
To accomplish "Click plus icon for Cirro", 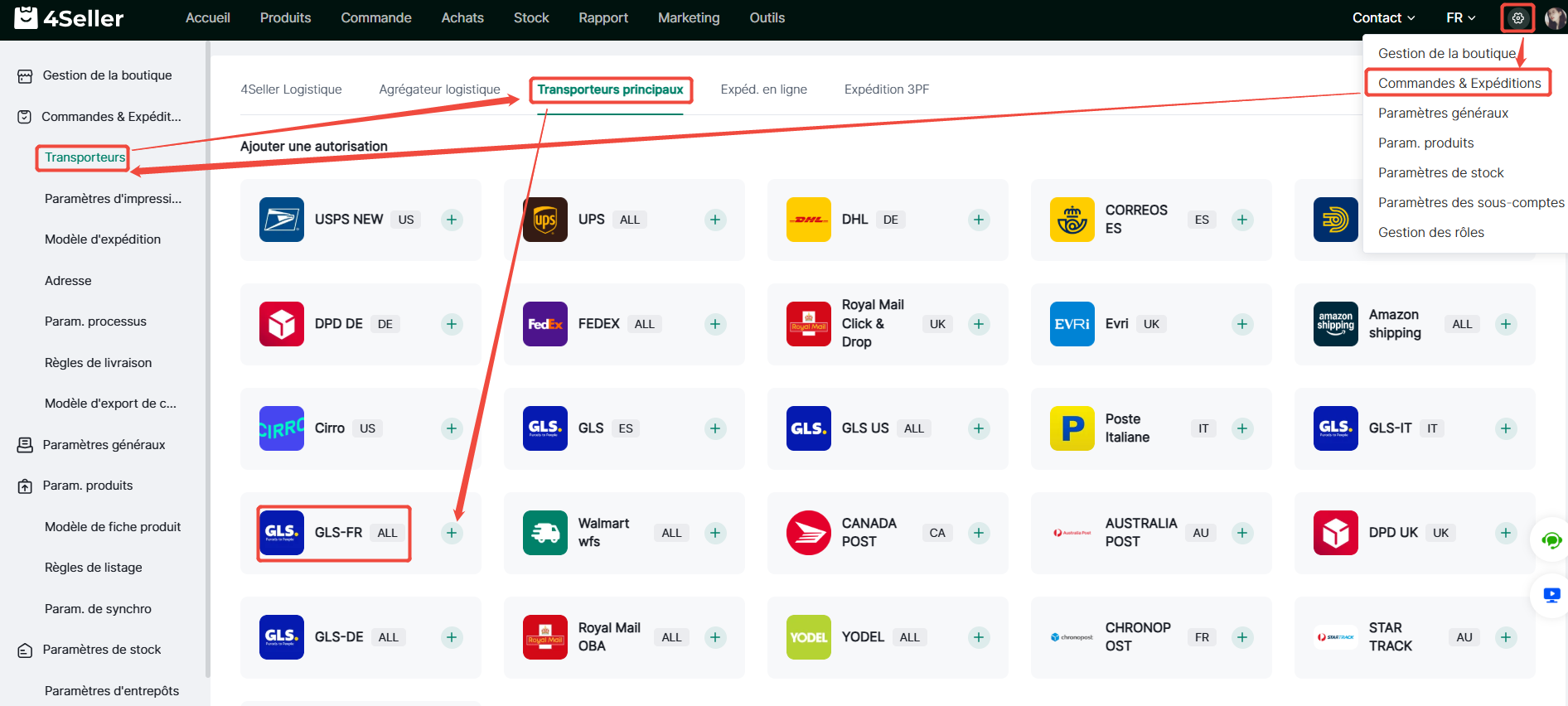I will click(452, 428).
